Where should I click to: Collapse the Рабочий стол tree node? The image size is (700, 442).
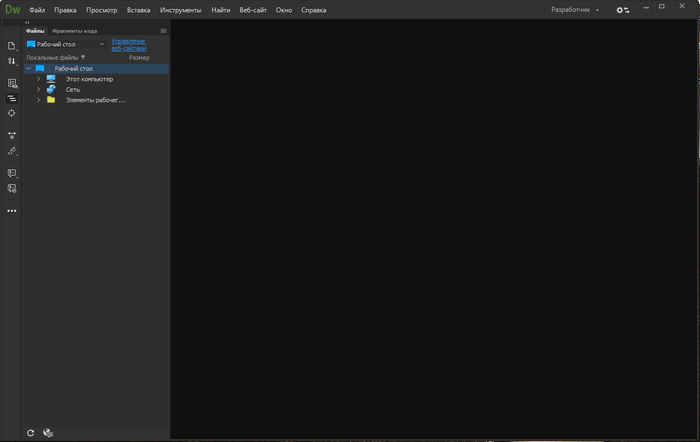tap(28, 68)
